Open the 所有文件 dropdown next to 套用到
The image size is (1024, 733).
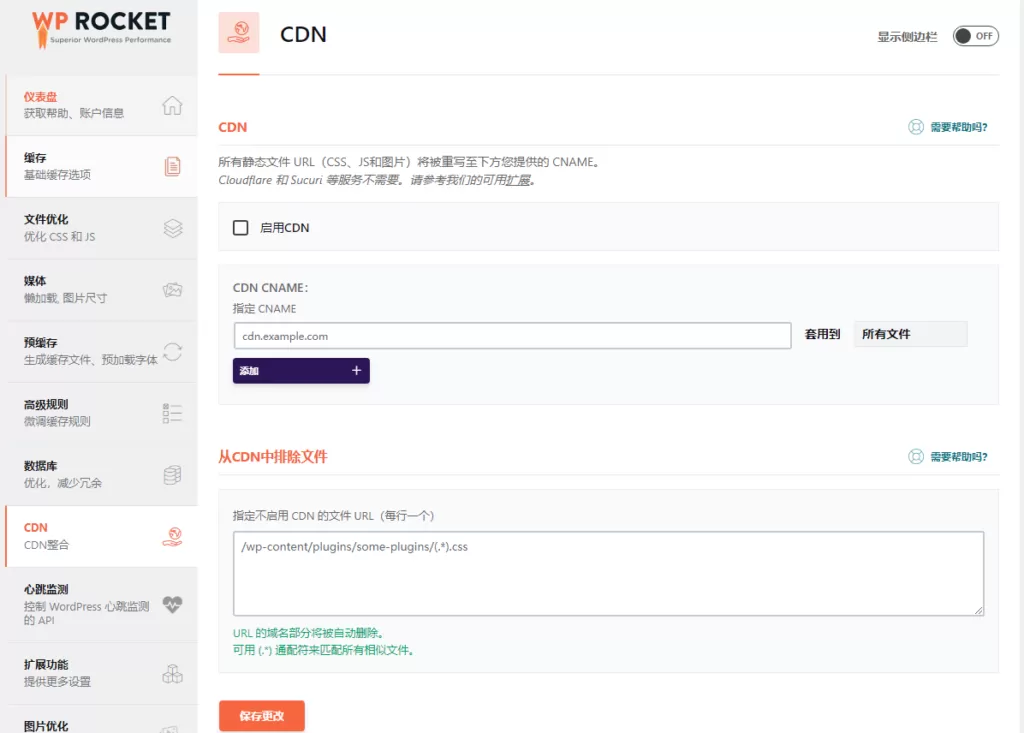[x=910, y=333]
